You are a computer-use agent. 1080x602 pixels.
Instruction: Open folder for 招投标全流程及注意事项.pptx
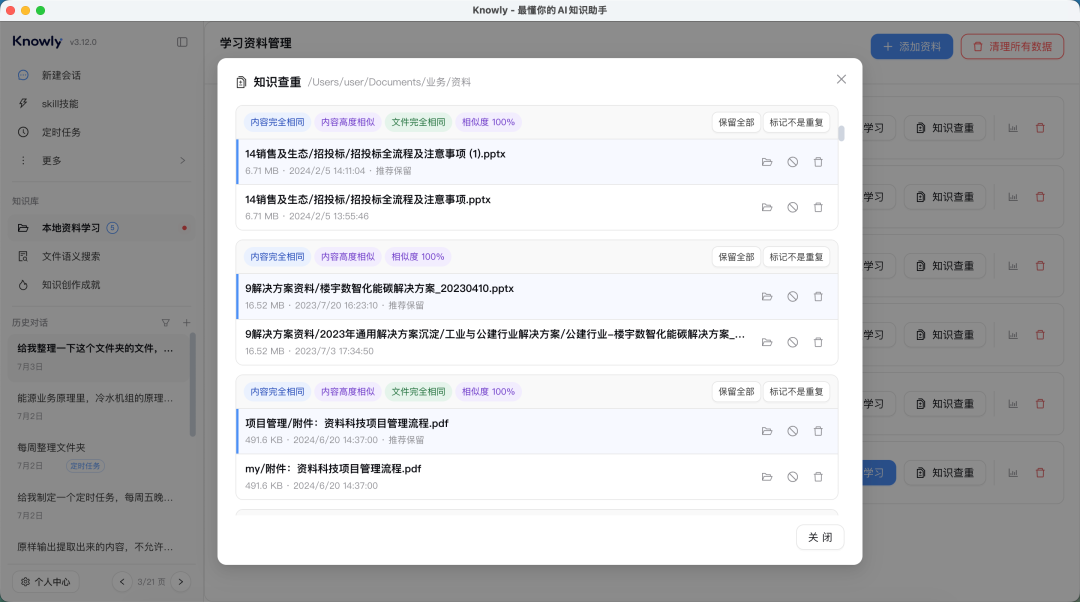[x=767, y=207]
